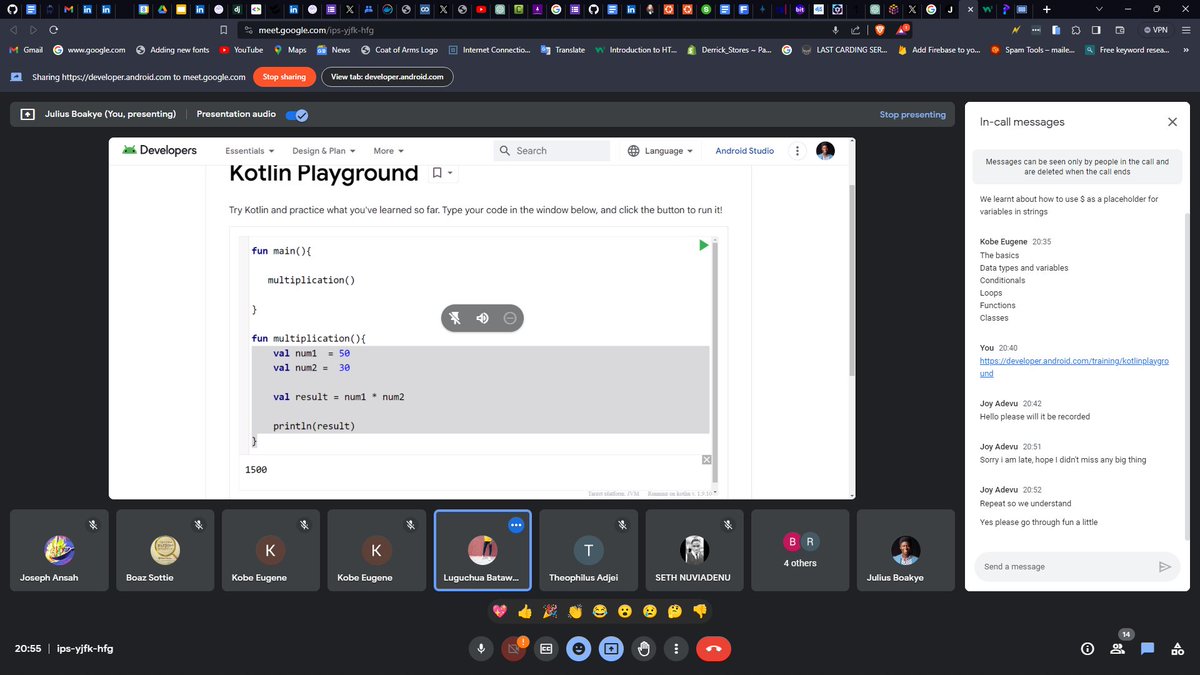Image resolution: width=1200 pixels, height=675 pixels.
Task: Open the Maps bookmark
Action: [289, 49]
